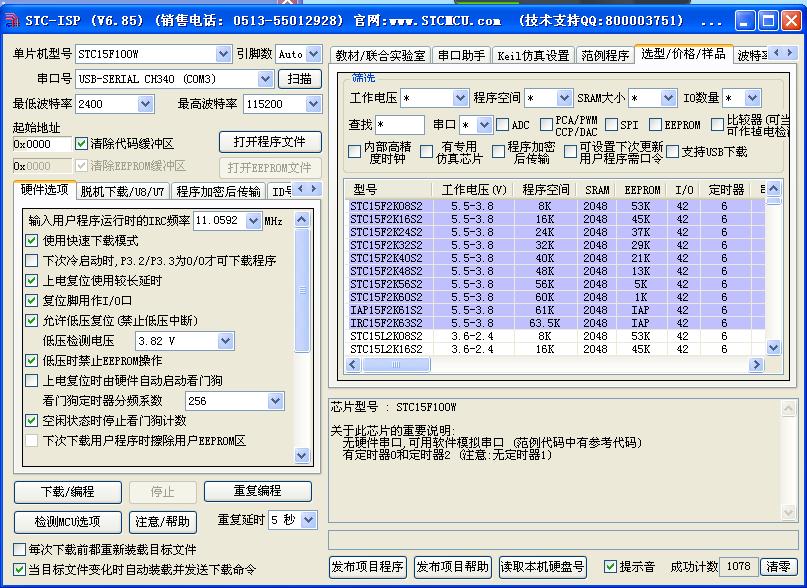Image resolution: width=807 pixels, height=588 pixels.
Task: Enable 下次冷启动时 P3.2/P3.3 option
Action: pyautogui.click(x=31, y=261)
